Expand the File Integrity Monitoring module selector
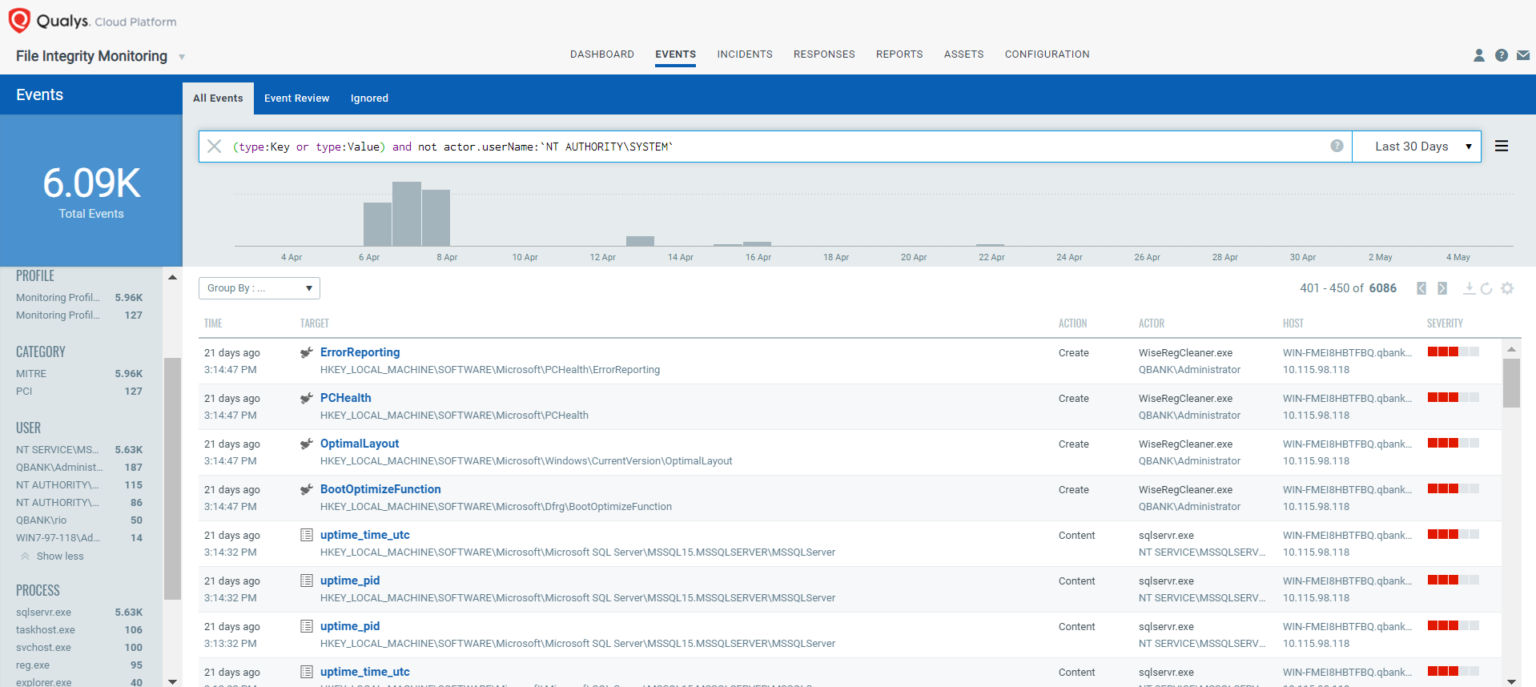1536x687 pixels. coord(181,57)
